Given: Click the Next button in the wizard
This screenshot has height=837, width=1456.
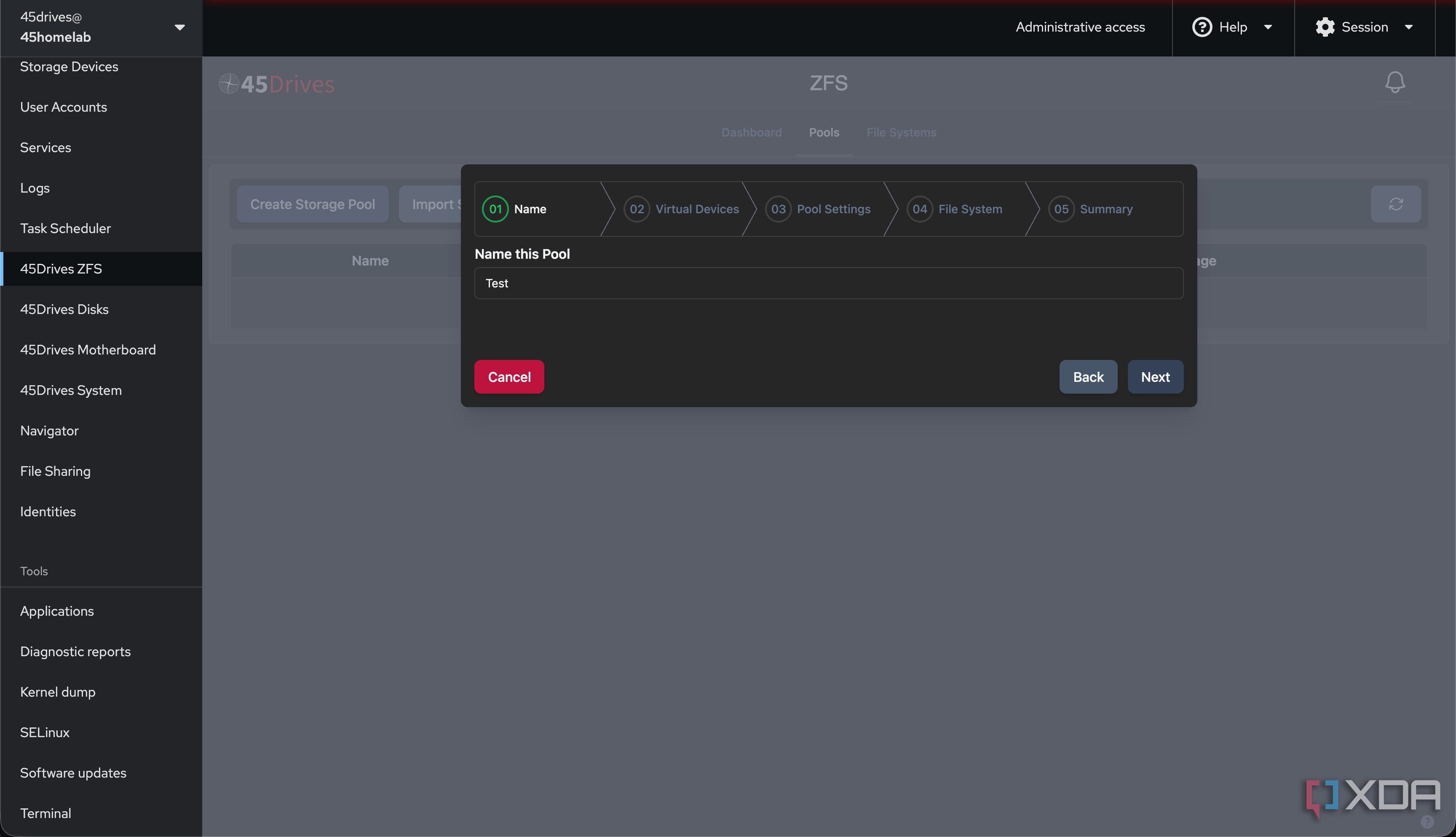Looking at the screenshot, I should pyautogui.click(x=1155, y=377).
